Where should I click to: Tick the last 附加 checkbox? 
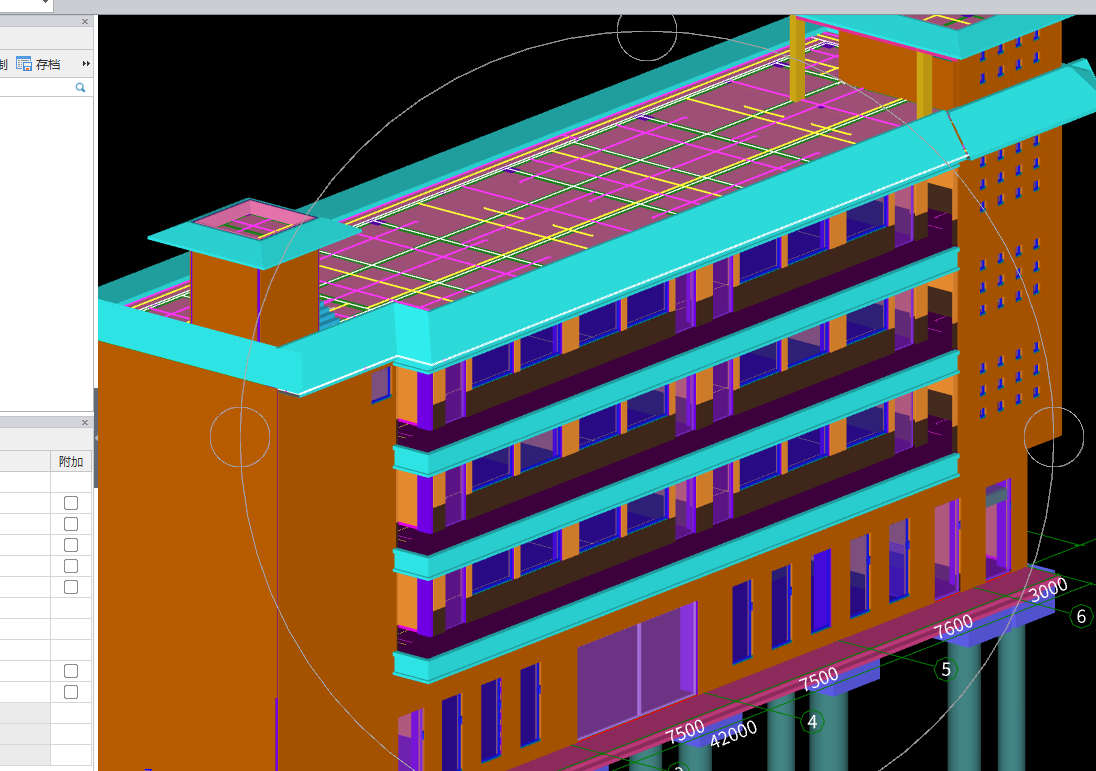pos(71,691)
